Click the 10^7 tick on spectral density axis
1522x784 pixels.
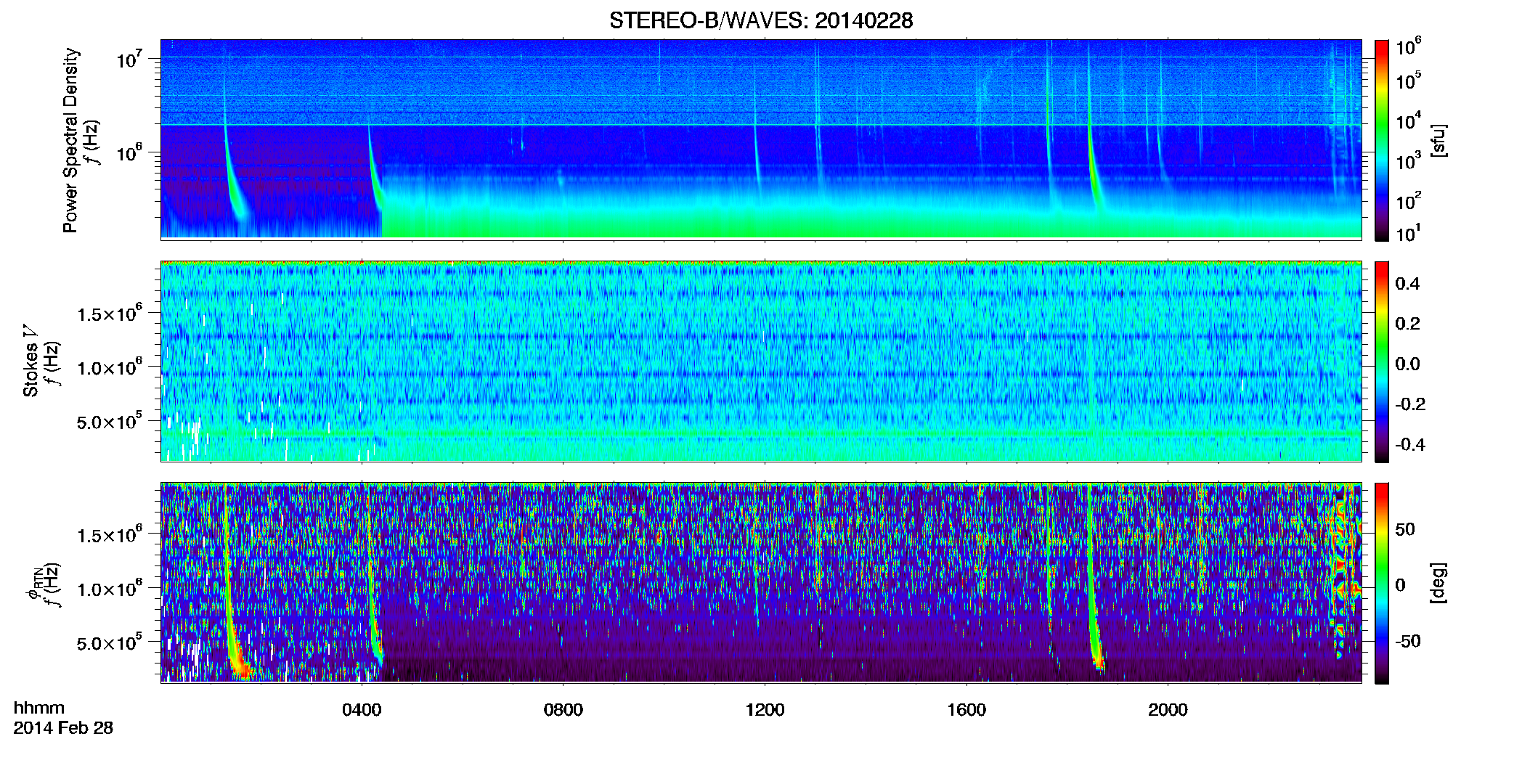point(129,59)
